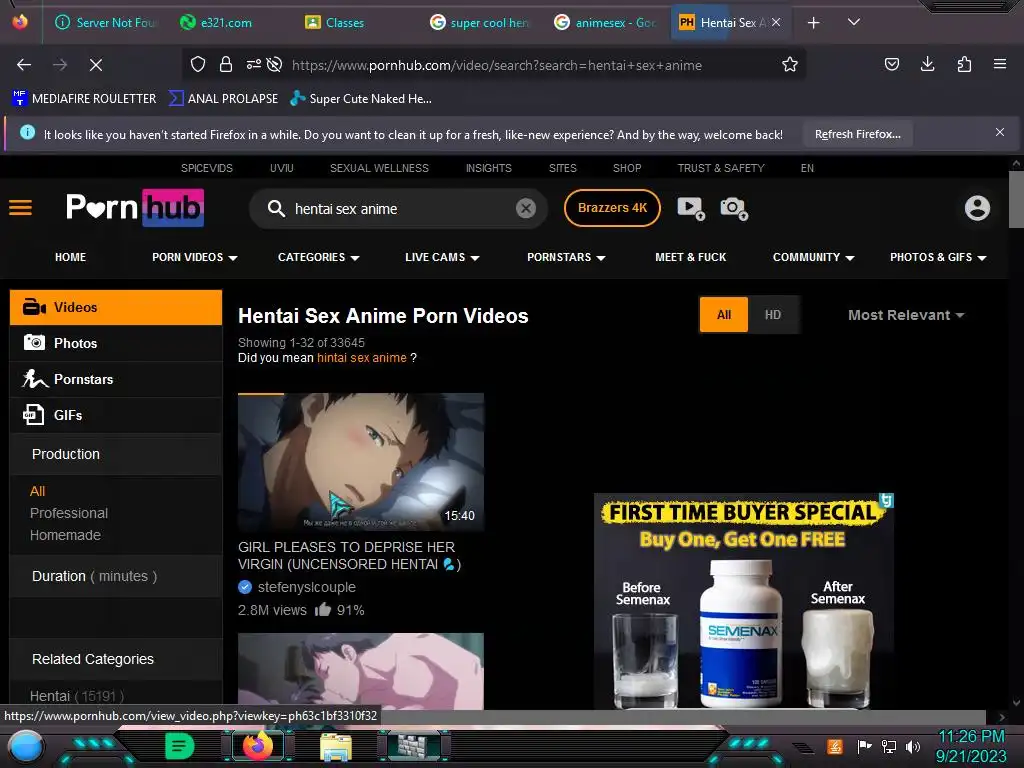This screenshot has width=1024, height=768.
Task: Bookmark this page with star icon
Action: (x=790, y=64)
